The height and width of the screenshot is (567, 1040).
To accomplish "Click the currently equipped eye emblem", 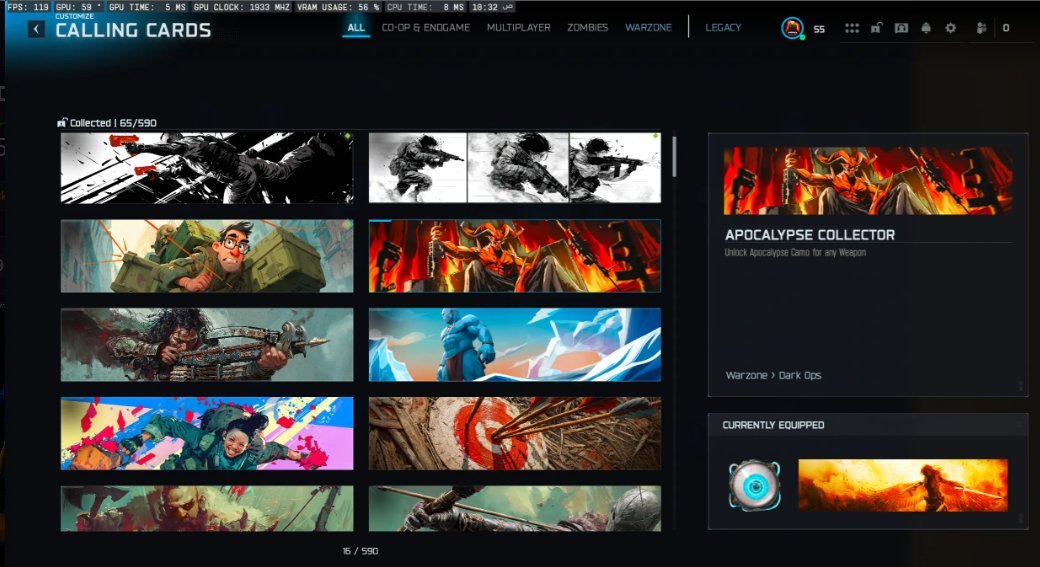I will click(x=754, y=485).
